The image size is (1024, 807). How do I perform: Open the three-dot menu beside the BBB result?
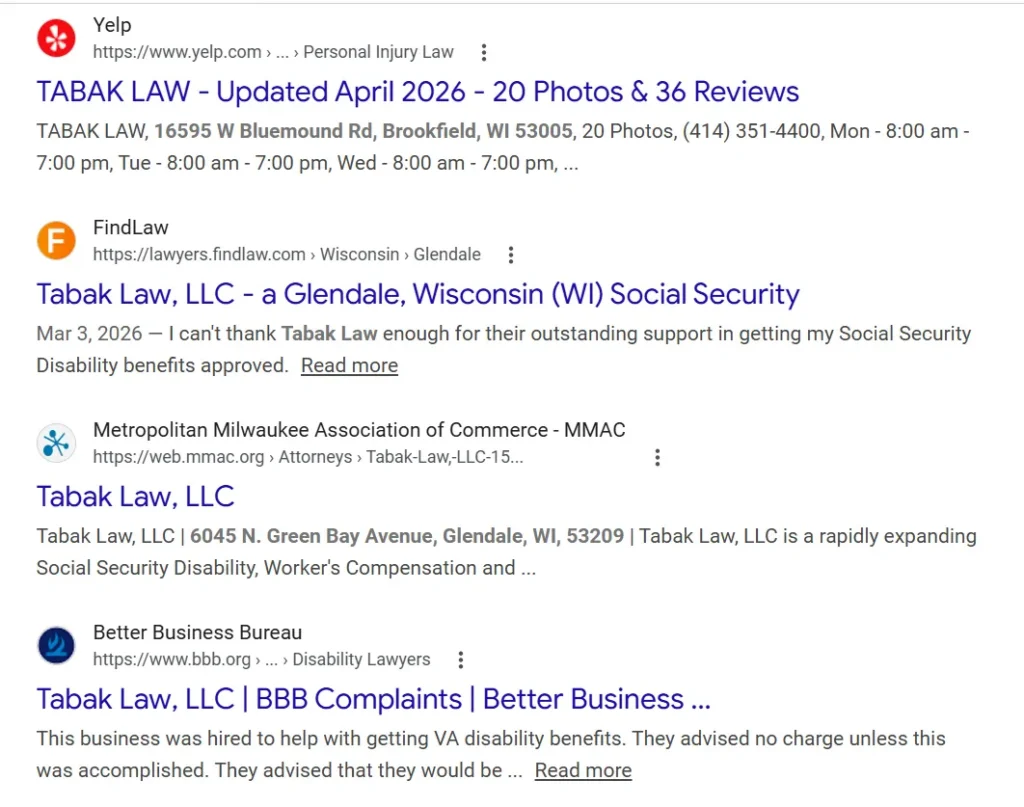[460, 660]
